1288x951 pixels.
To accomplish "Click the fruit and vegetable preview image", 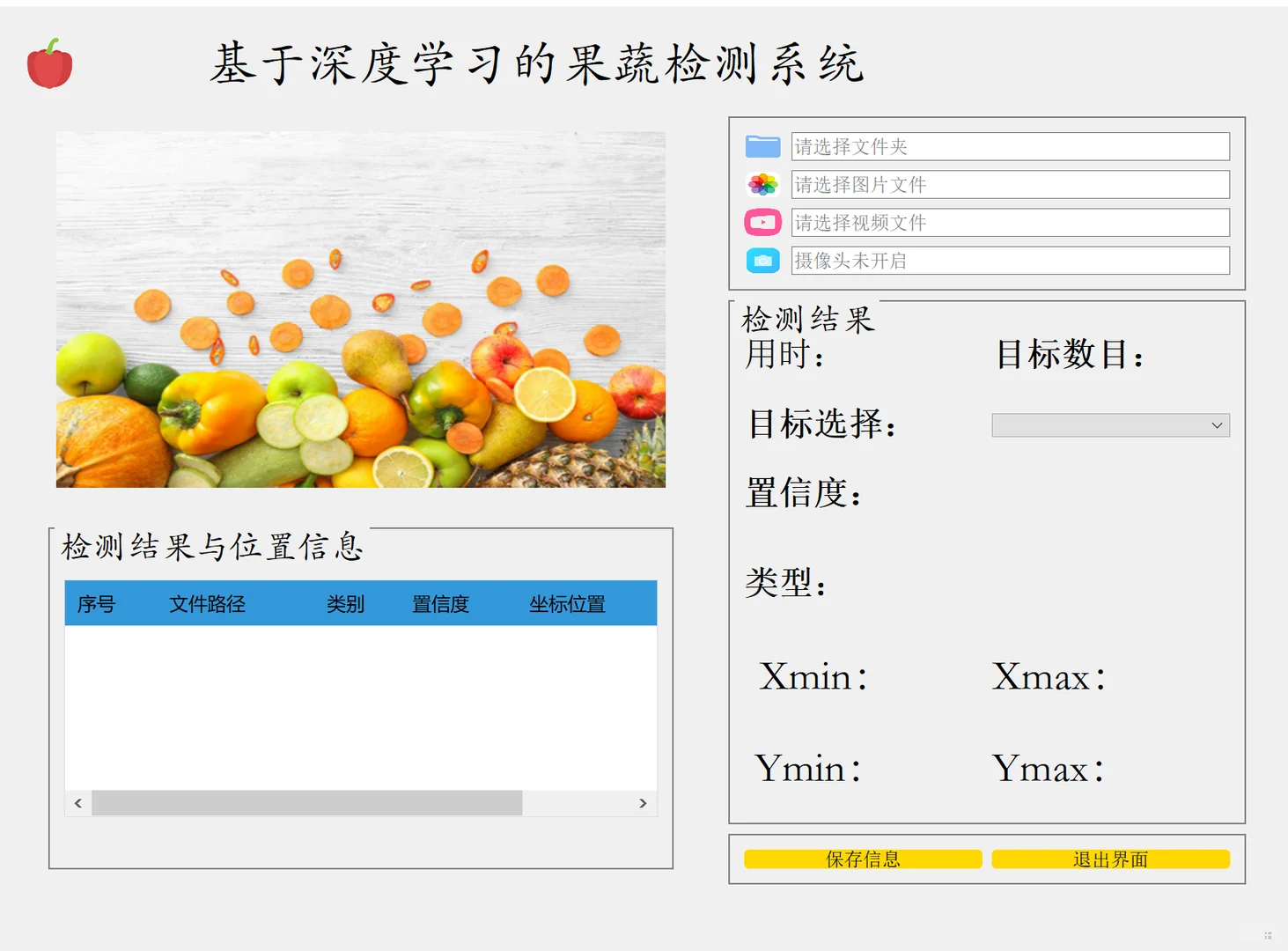I will click(x=360, y=309).
